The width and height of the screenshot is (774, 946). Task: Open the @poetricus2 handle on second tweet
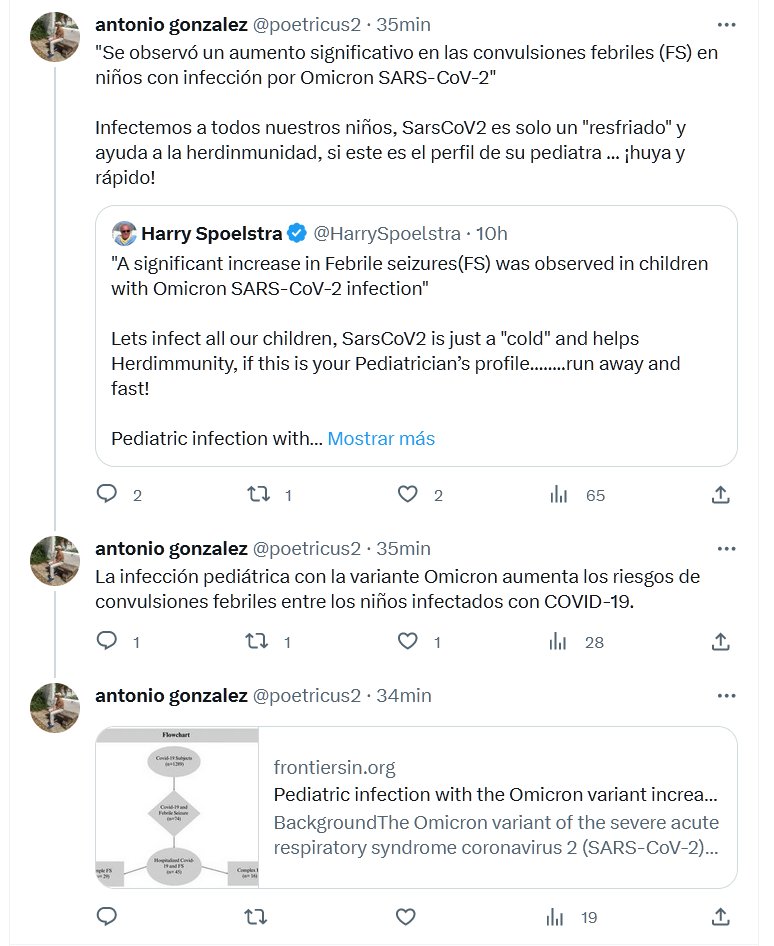pyautogui.click(x=306, y=548)
